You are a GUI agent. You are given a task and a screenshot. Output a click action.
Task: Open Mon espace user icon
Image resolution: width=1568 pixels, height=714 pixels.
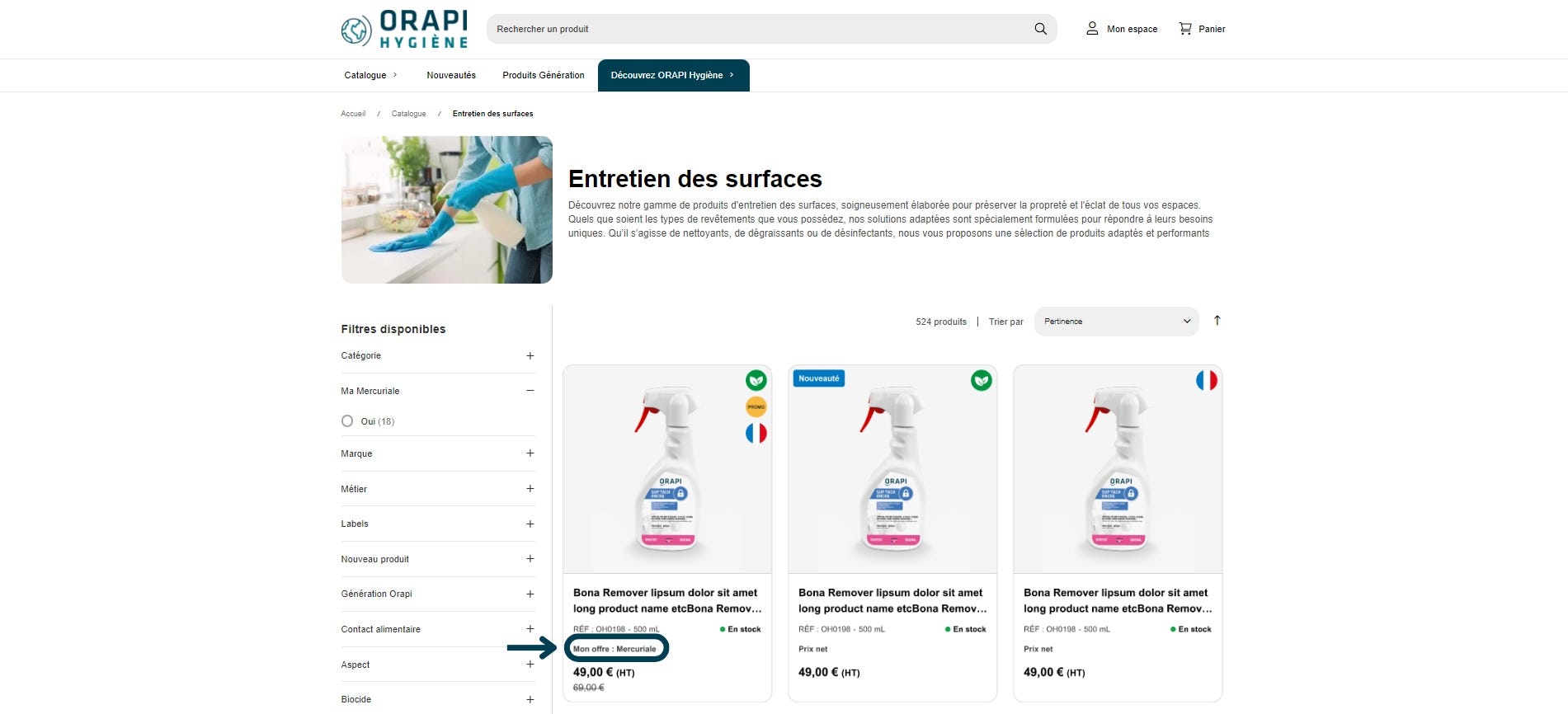point(1092,29)
